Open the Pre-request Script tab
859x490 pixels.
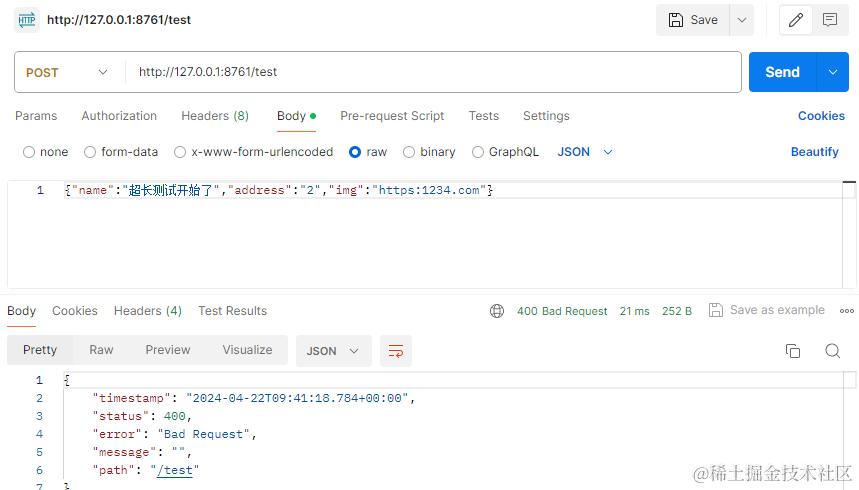pyautogui.click(x=392, y=116)
